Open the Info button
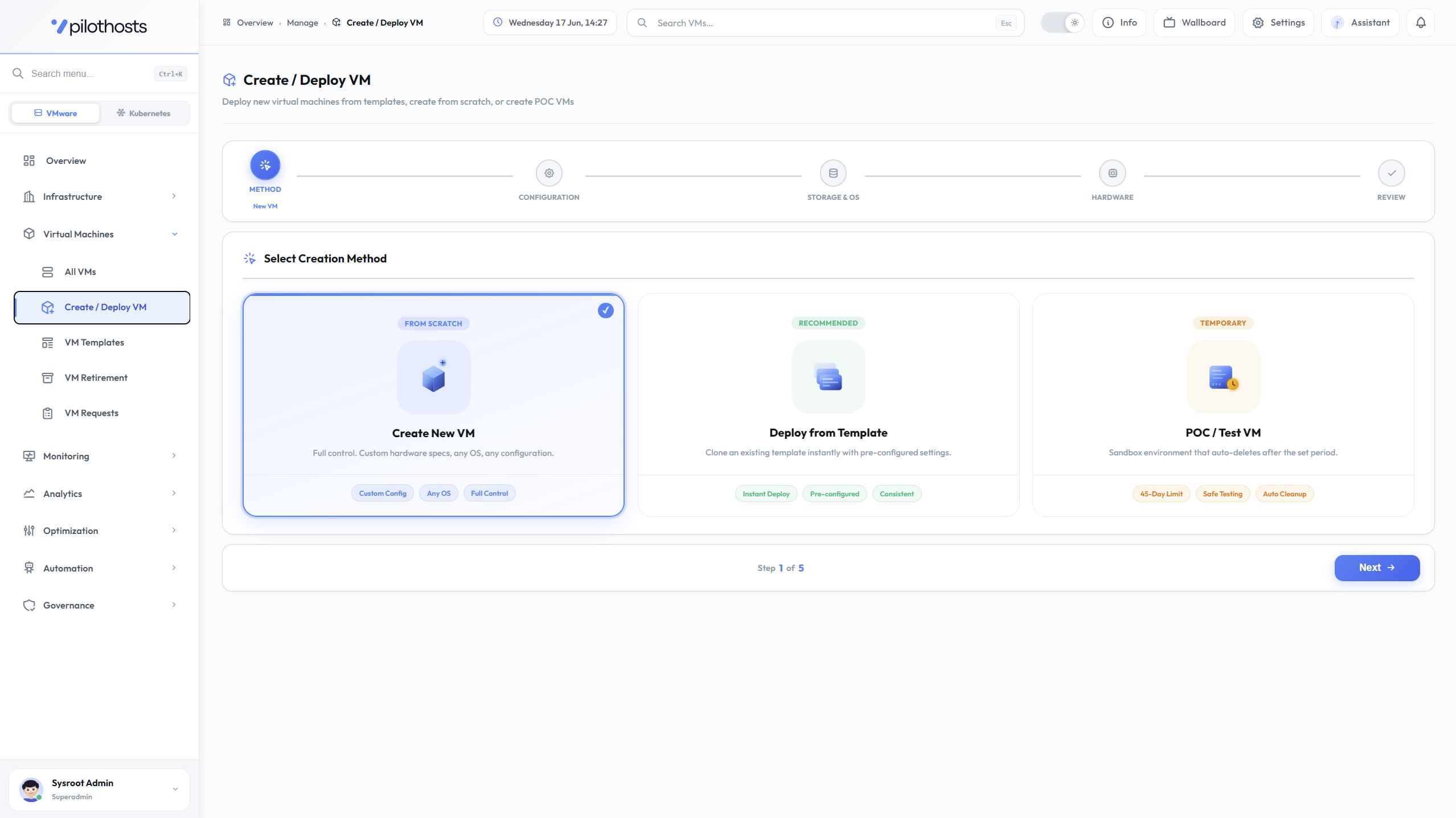The image size is (1456, 818). click(x=1119, y=23)
